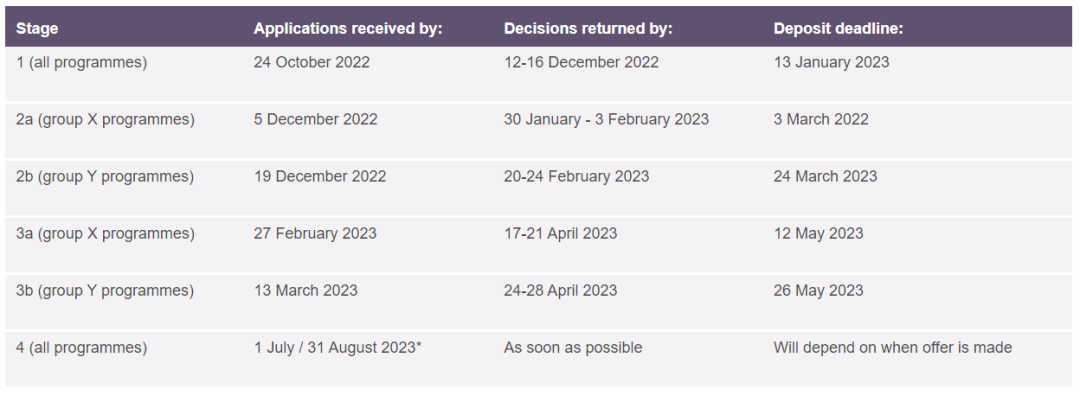
Task: Select the 3 March 2022 deposit deadline
Action: pyautogui.click(x=821, y=120)
